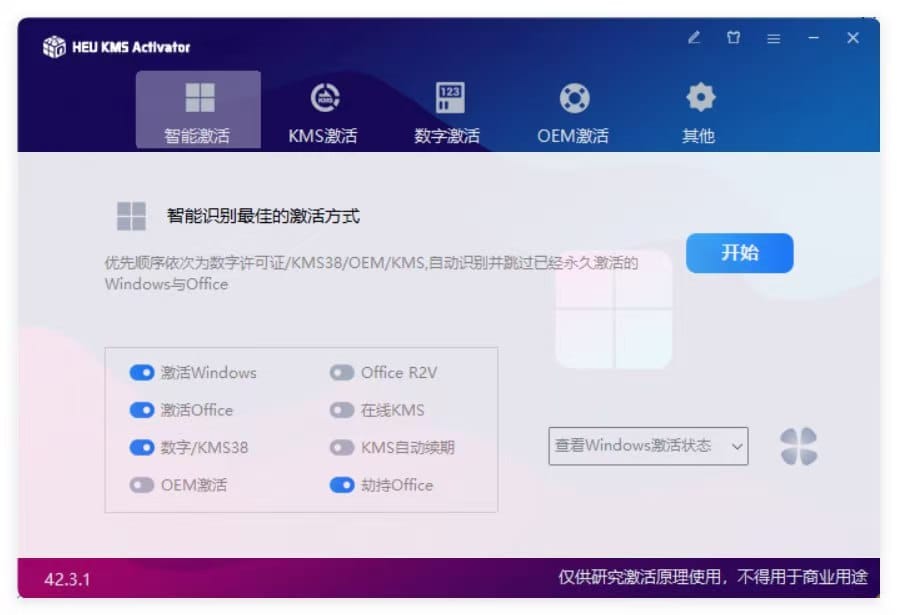Screen dimensions: 897x615
Task: Open the pencil edit icon in title bar
Action: pyautogui.click(x=694, y=38)
